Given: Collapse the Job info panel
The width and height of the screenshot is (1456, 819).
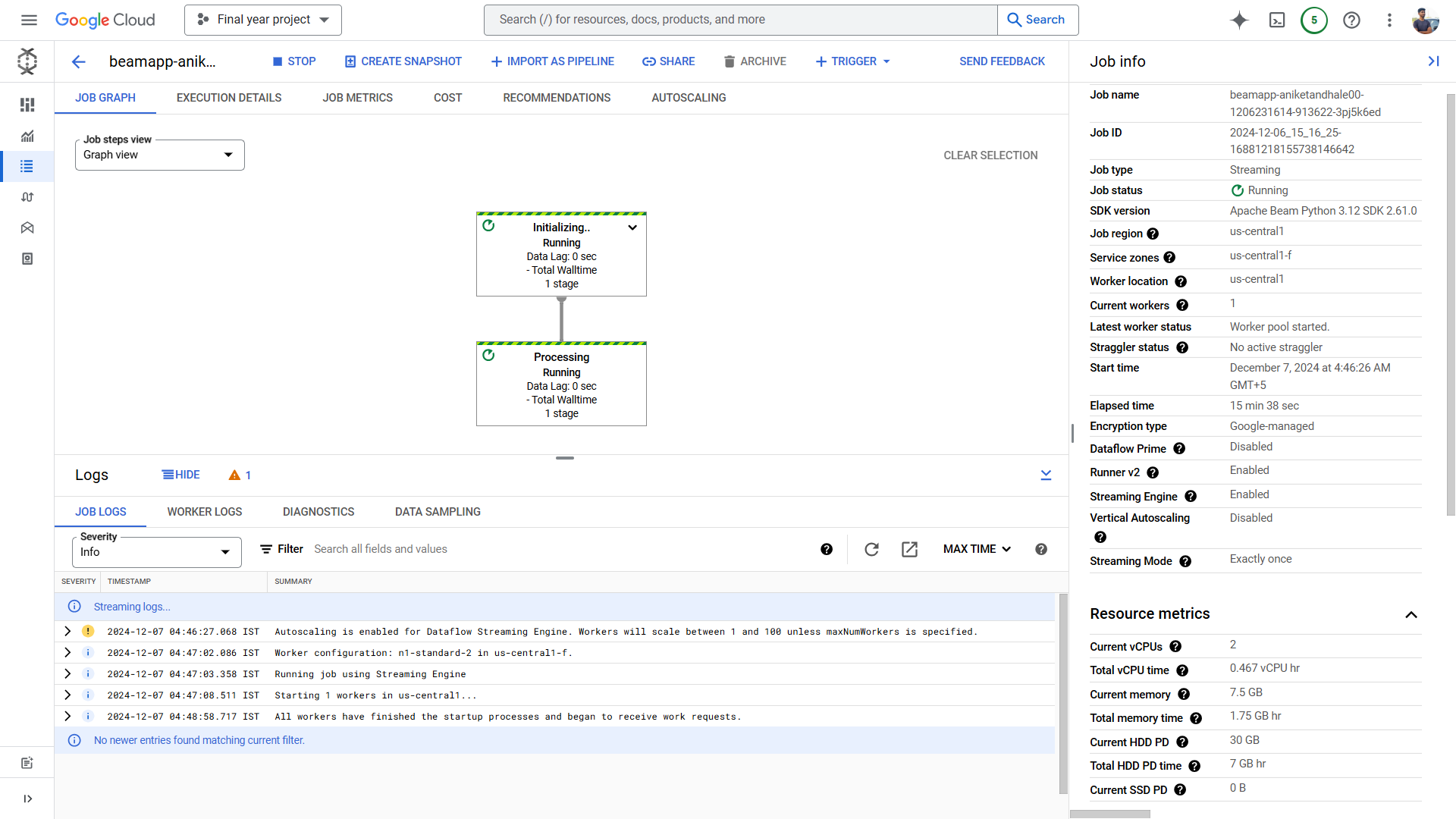Looking at the screenshot, I should coord(1433,61).
